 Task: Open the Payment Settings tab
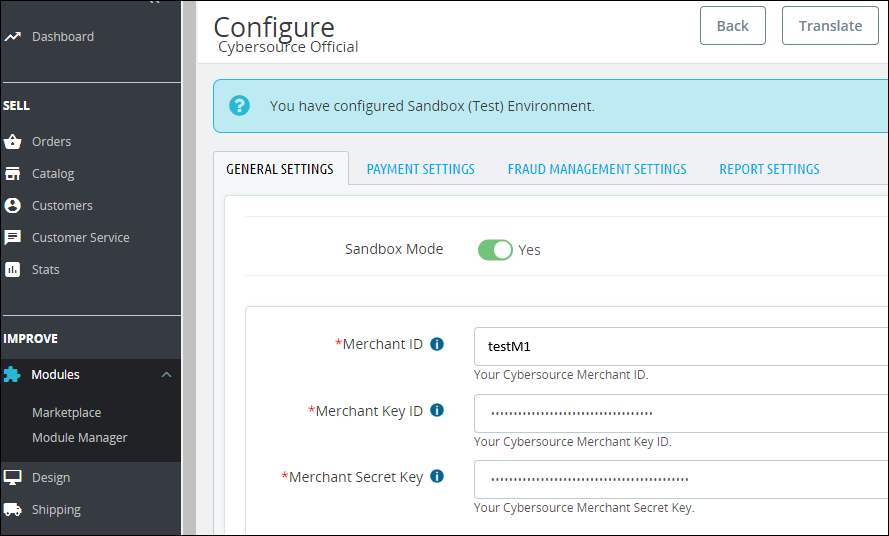[421, 169]
